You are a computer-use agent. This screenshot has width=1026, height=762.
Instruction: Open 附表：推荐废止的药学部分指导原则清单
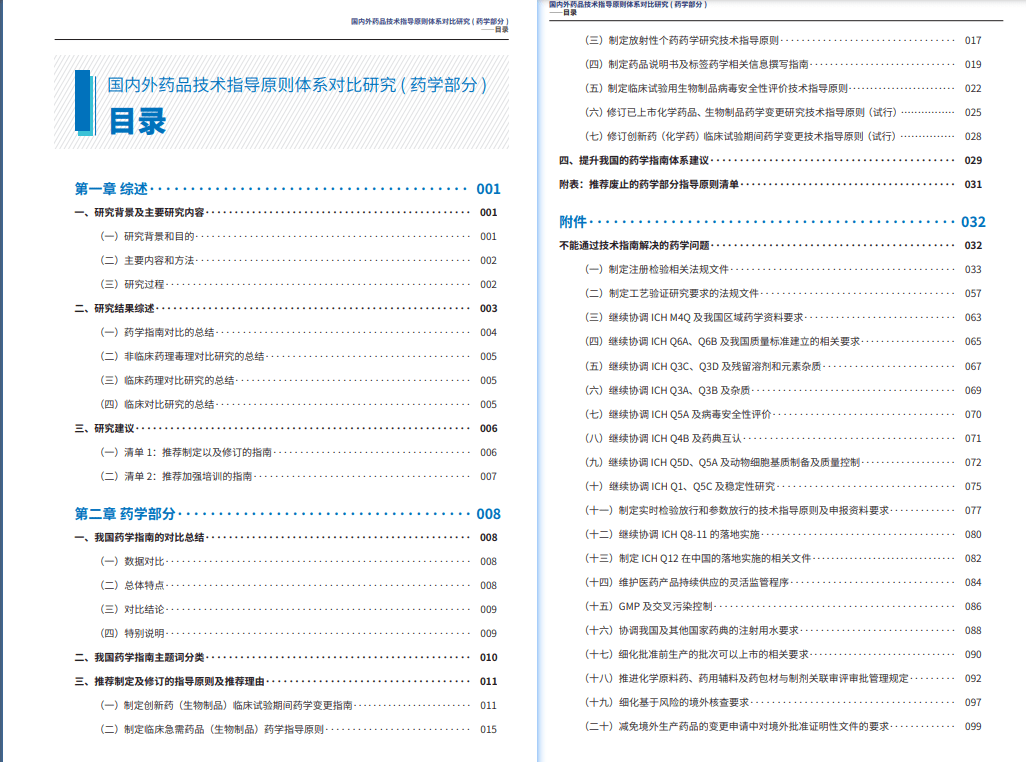point(770,184)
